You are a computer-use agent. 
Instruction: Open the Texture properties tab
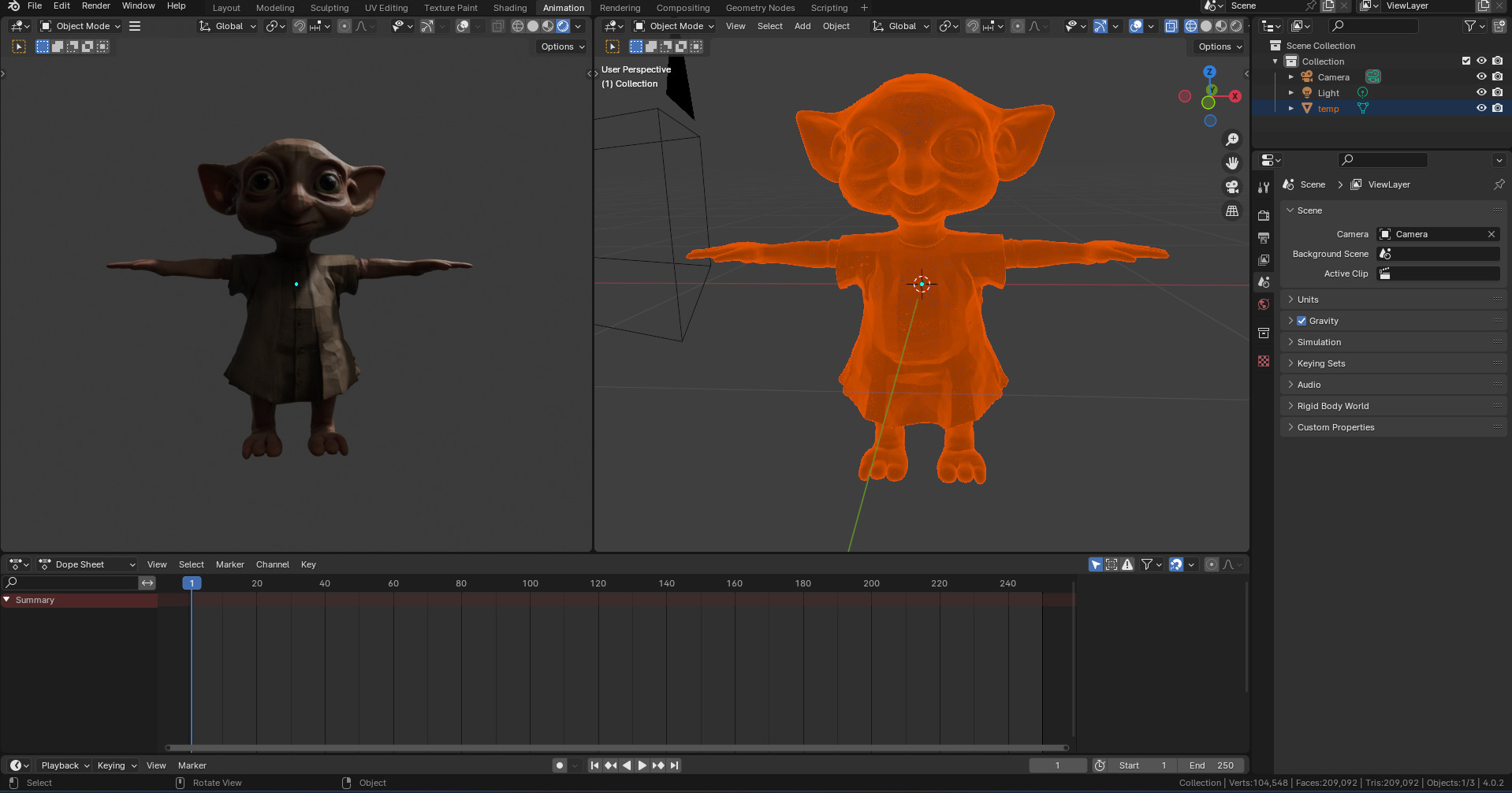1264,361
